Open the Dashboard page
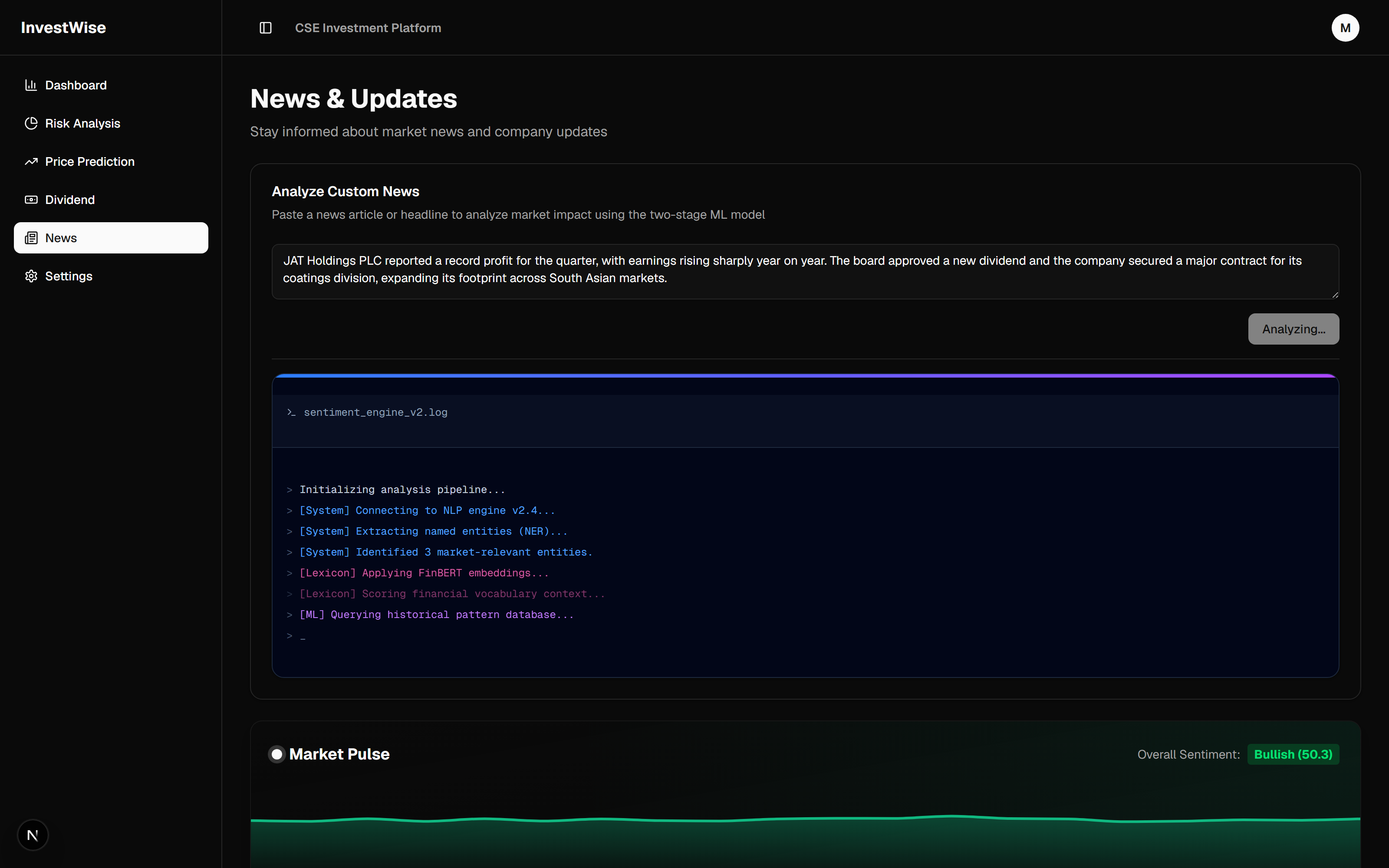Image resolution: width=1389 pixels, height=868 pixels. coord(111,85)
